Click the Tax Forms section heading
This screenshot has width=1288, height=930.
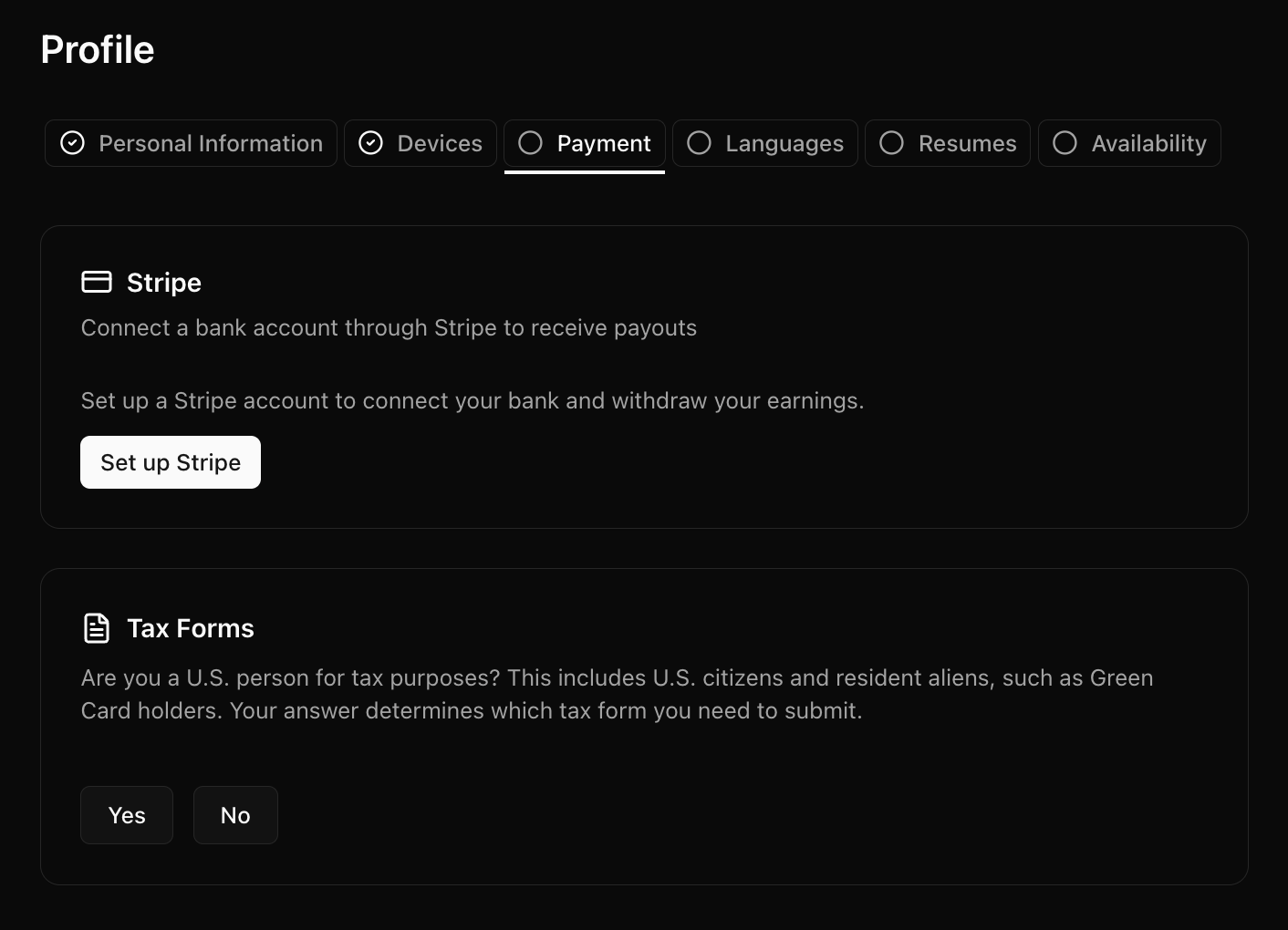[x=191, y=628]
